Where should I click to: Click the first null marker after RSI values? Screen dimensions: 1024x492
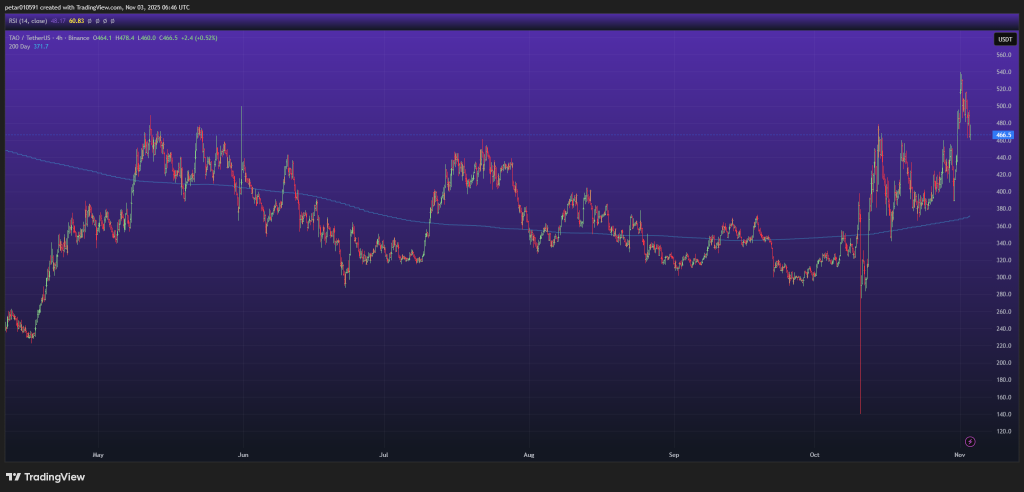pos(90,20)
